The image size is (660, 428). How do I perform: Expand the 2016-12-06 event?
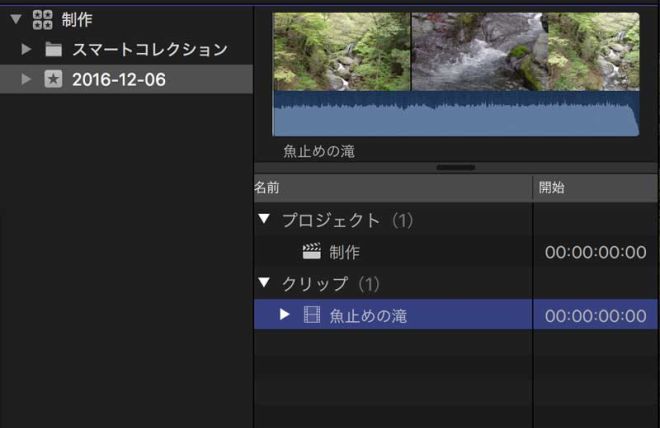[27, 79]
